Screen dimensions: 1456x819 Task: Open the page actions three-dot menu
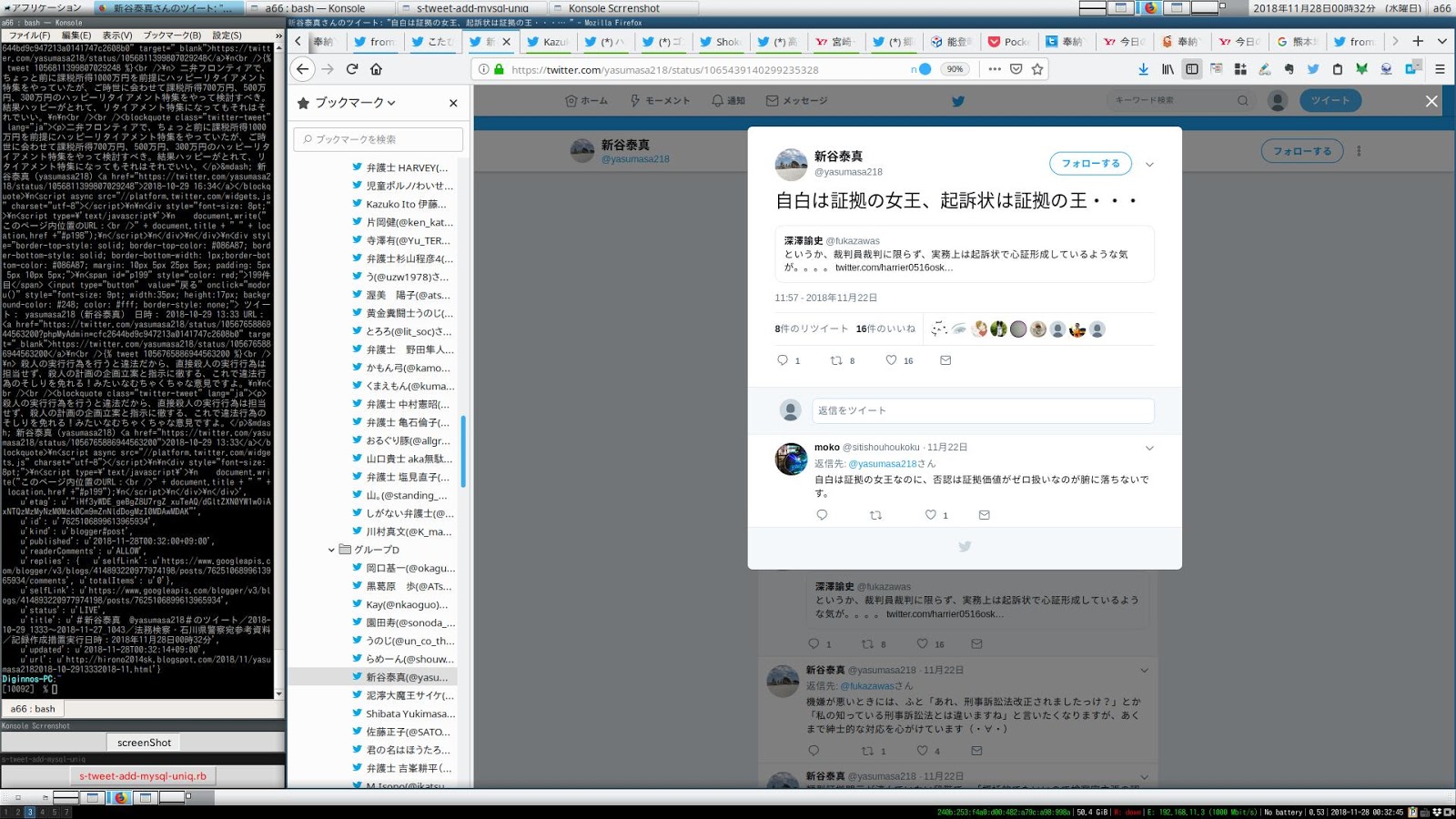(995, 69)
